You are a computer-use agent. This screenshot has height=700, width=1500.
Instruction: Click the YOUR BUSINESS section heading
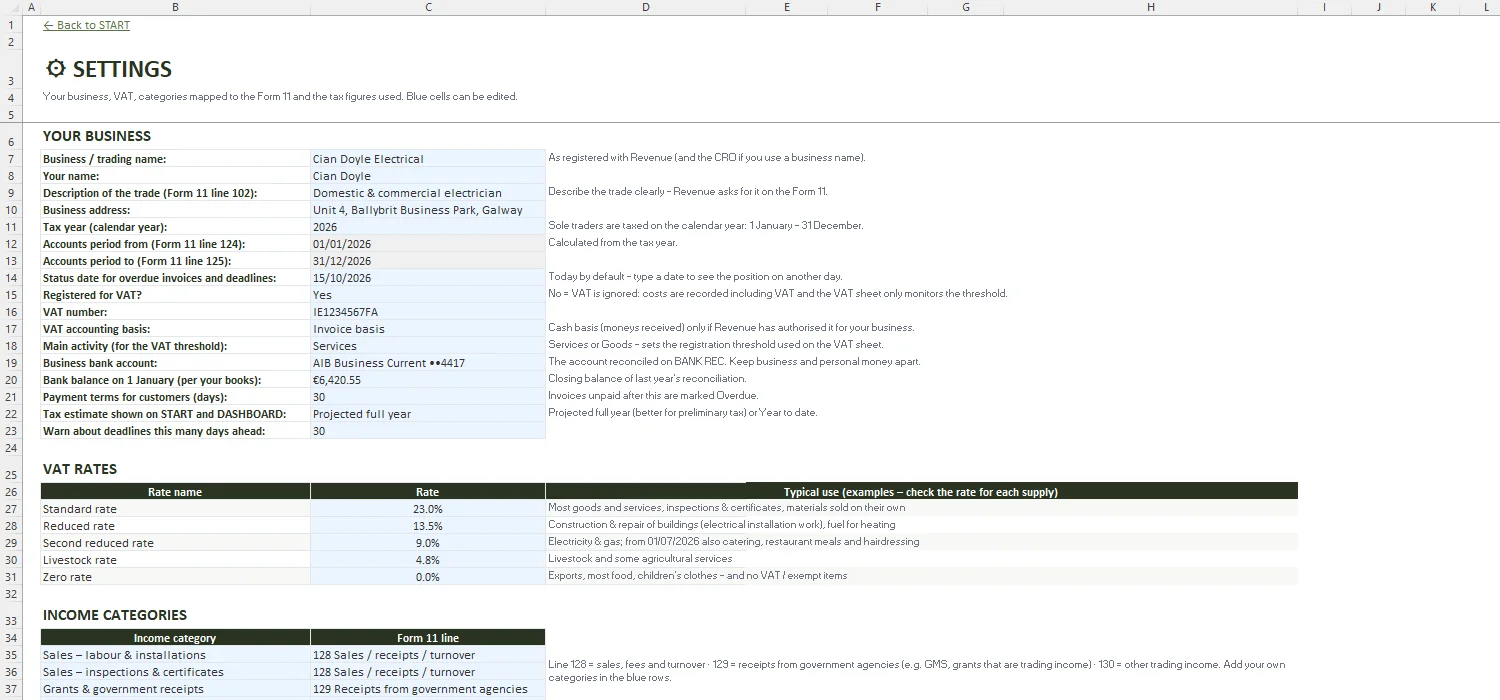coord(97,136)
